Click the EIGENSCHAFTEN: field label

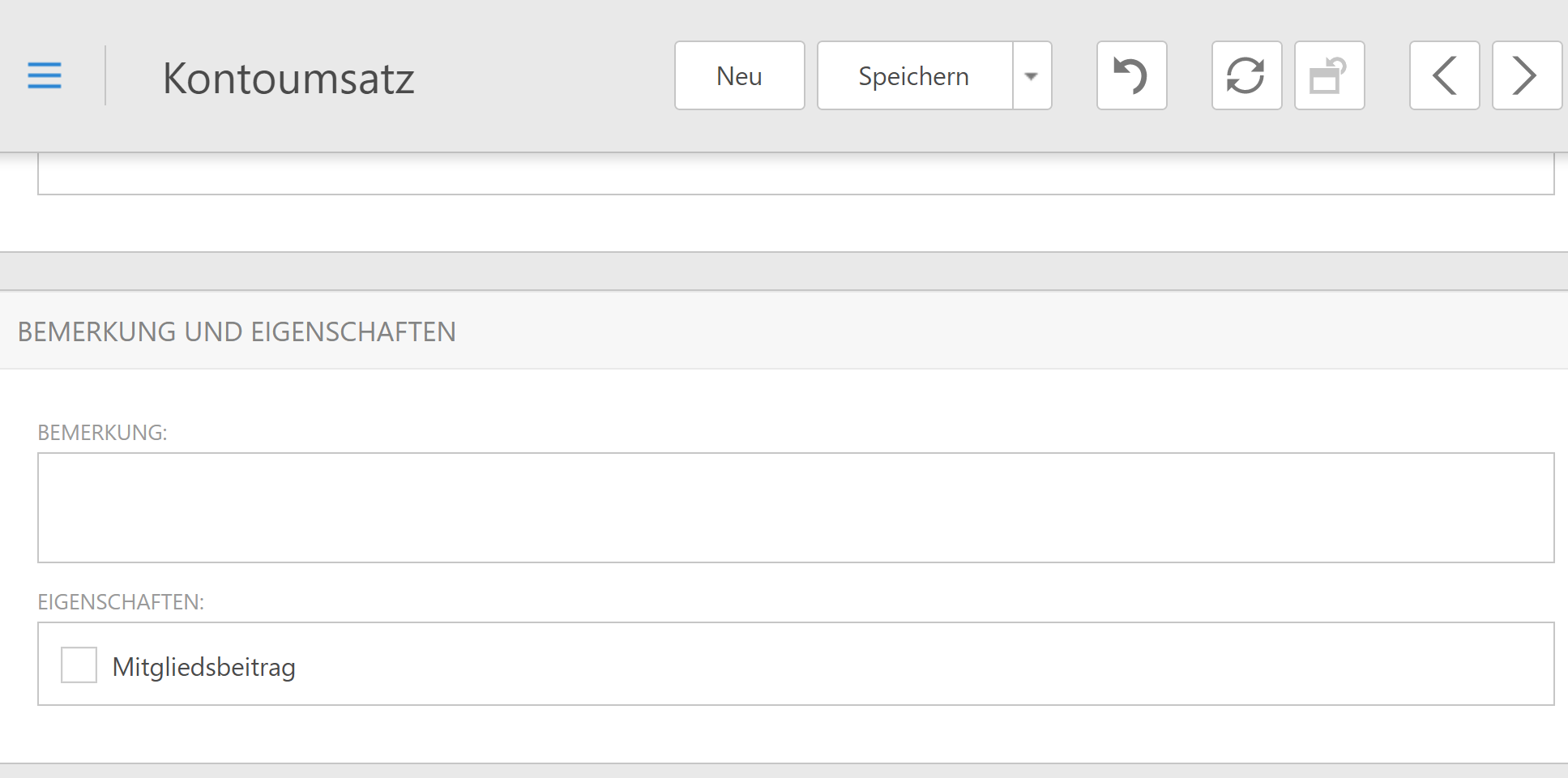point(121,602)
